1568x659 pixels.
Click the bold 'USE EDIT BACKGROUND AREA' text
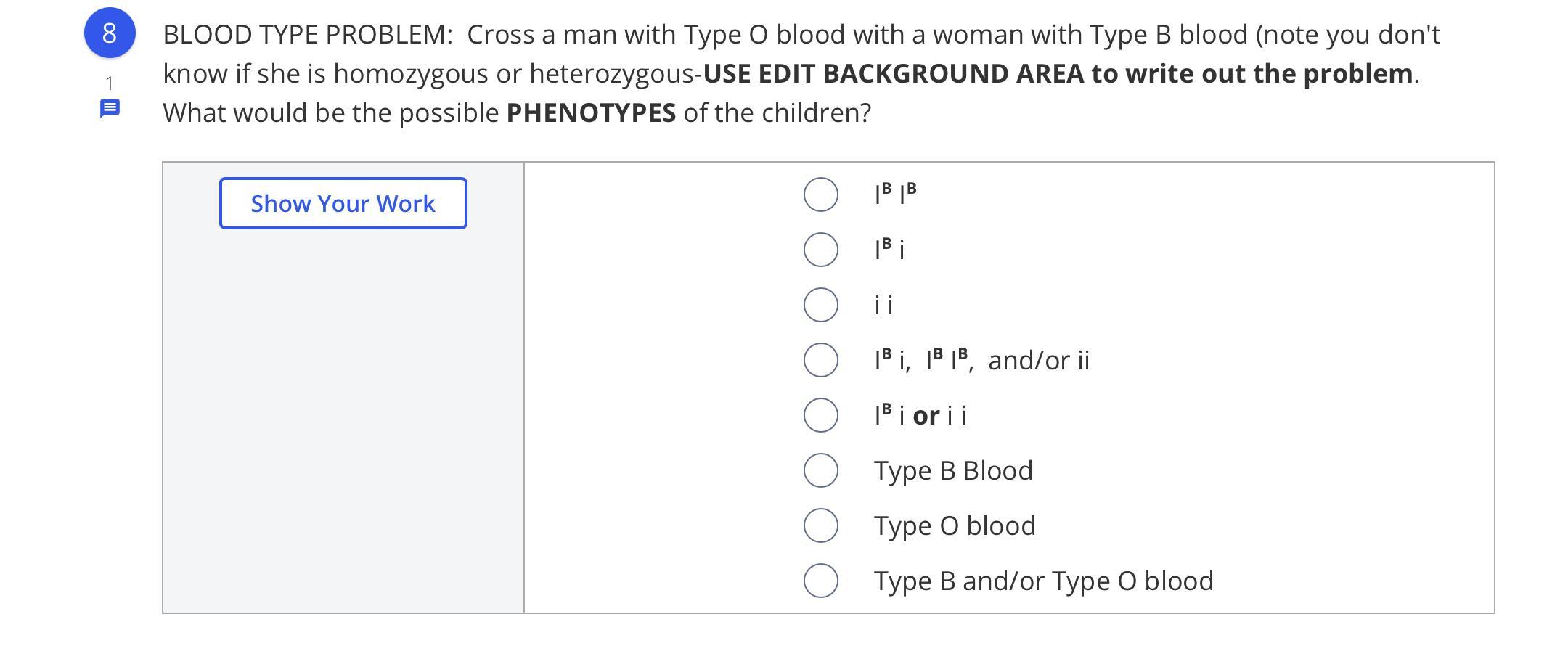pos(893,73)
